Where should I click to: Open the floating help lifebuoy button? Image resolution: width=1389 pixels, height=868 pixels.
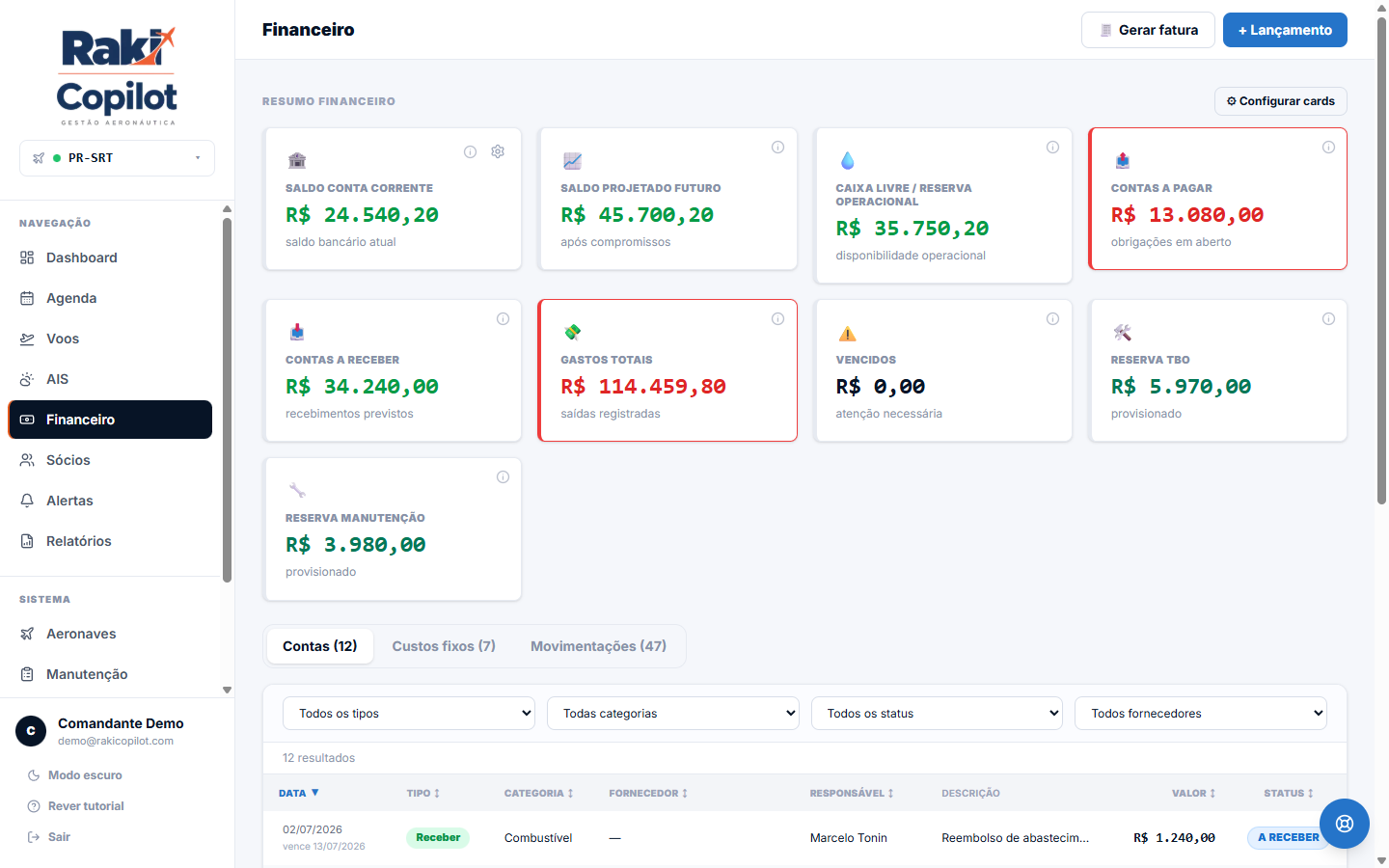click(1345, 824)
